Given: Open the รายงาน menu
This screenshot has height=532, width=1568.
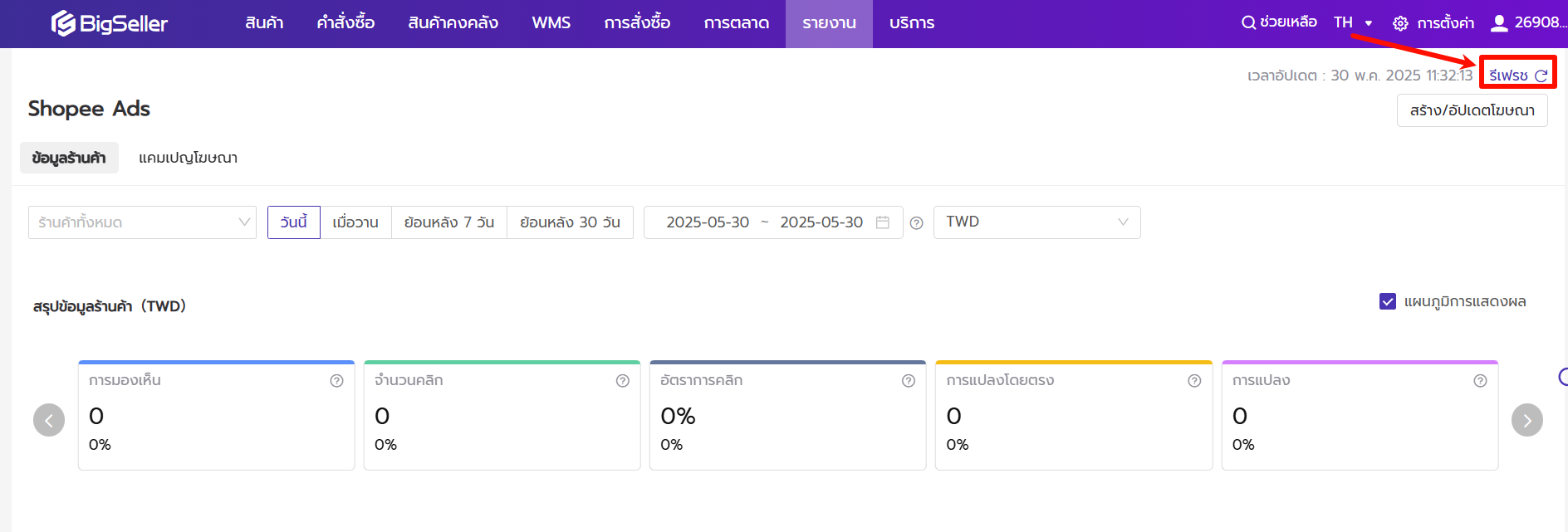Looking at the screenshot, I should tap(829, 23).
